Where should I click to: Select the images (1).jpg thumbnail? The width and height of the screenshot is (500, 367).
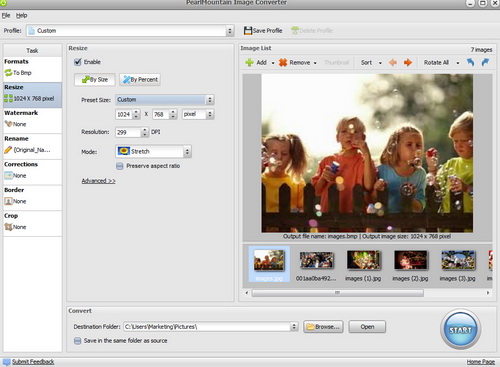363,265
